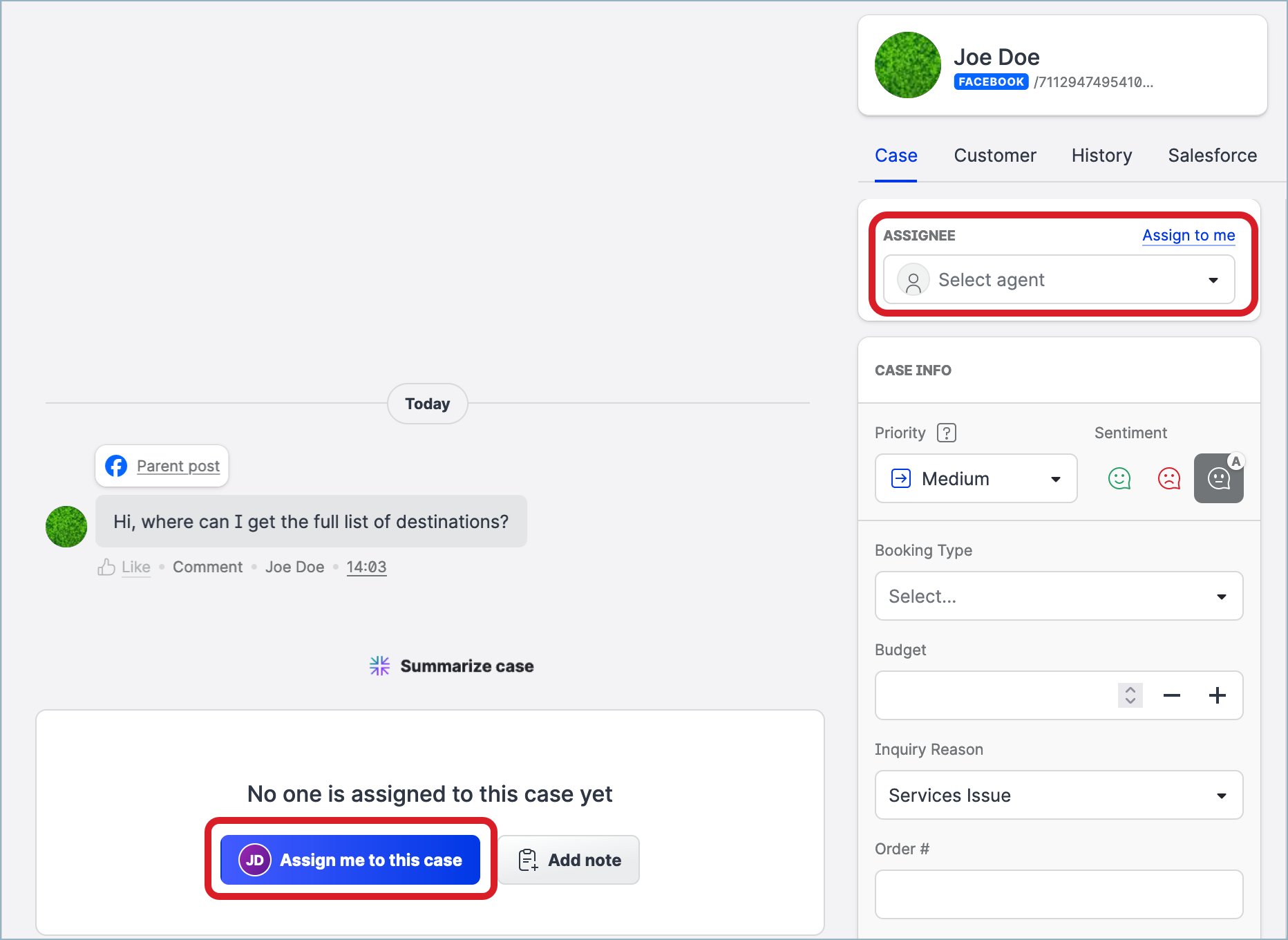Click the Budget spinner arrows

(1130, 695)
